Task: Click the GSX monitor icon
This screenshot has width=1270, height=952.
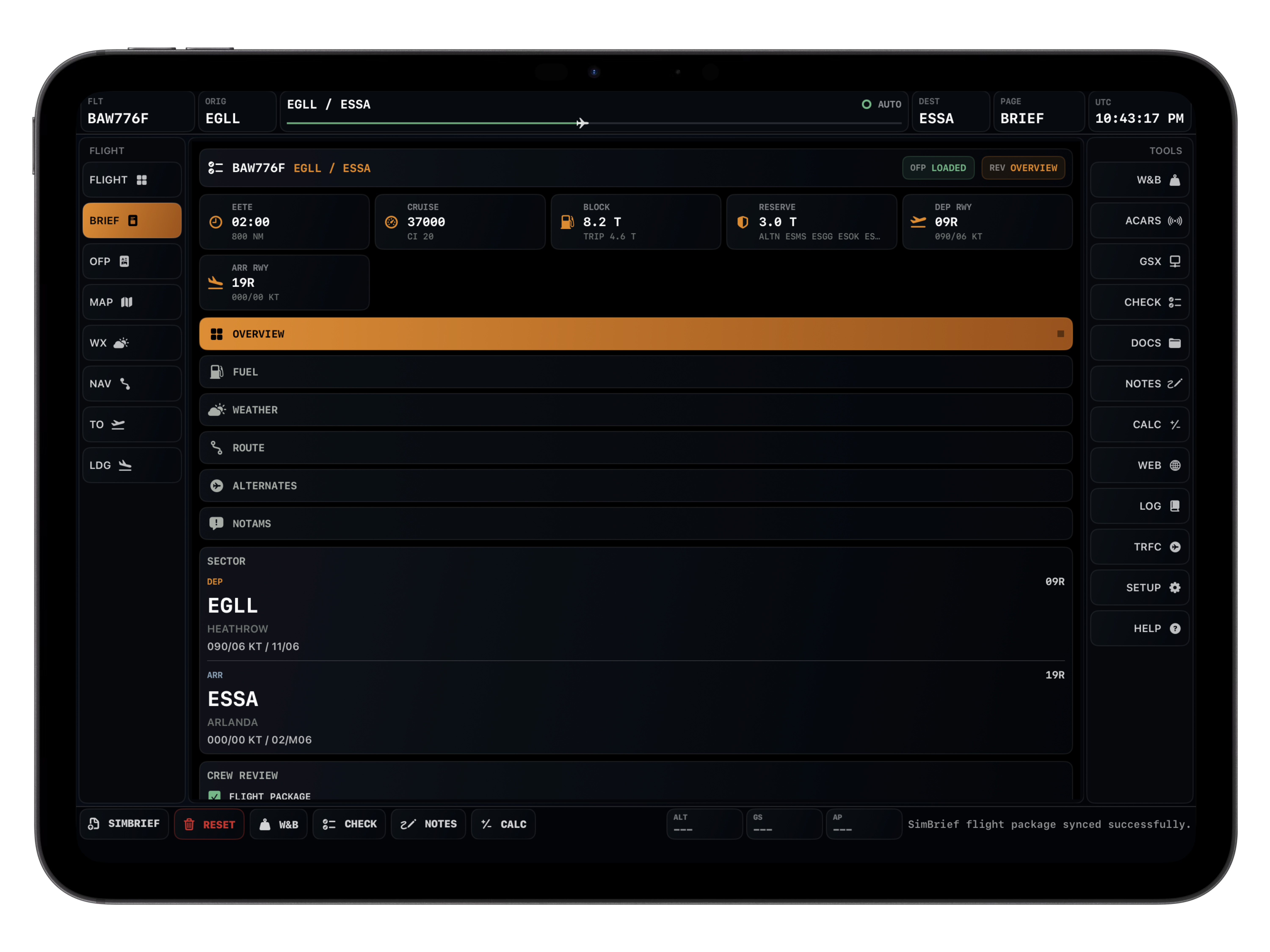Action: pyautogui.click(x=1175, y=262)
